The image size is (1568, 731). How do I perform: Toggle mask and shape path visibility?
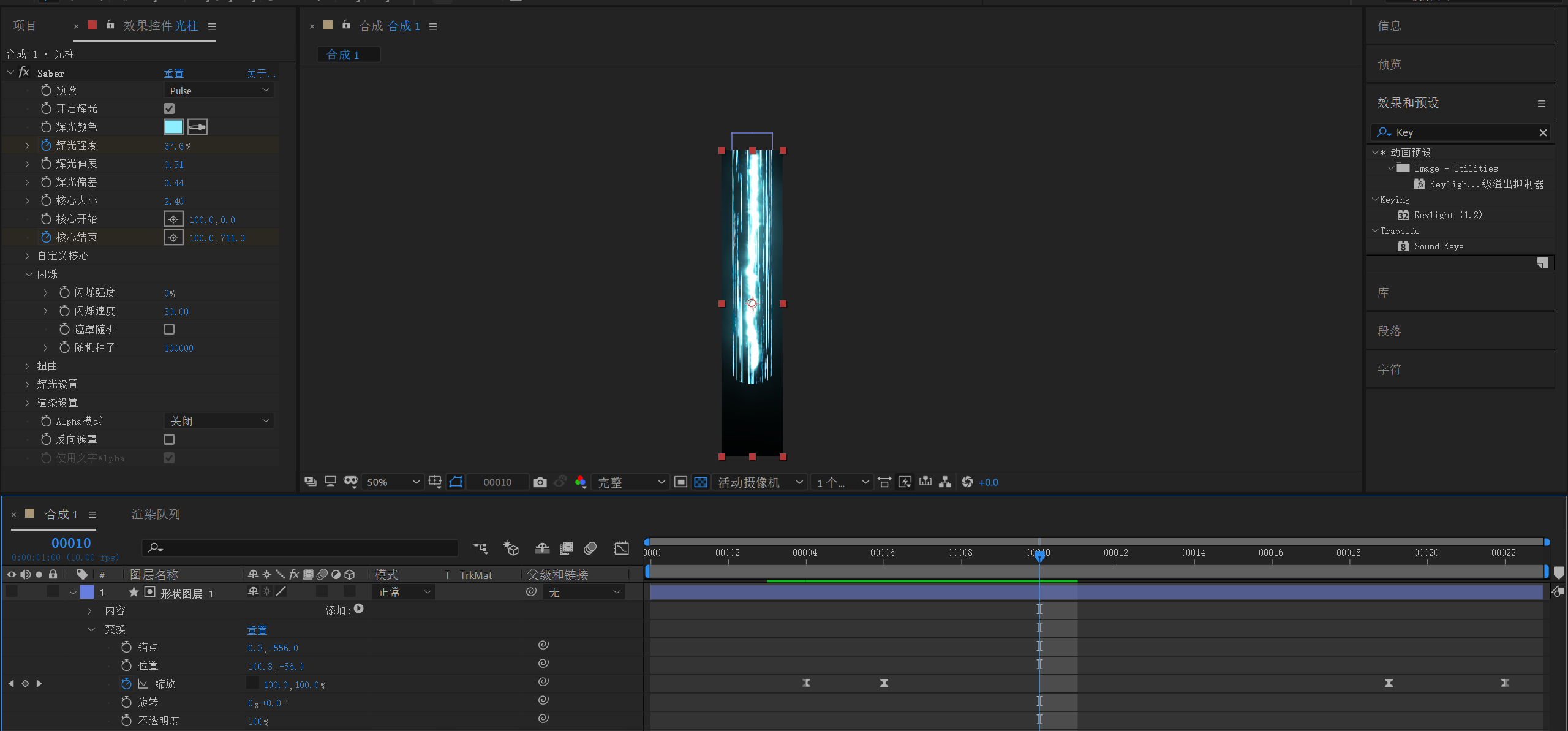[456, 482]
